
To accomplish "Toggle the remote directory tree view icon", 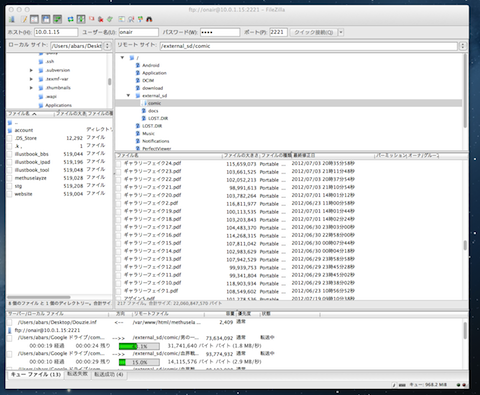I will 46,19.
